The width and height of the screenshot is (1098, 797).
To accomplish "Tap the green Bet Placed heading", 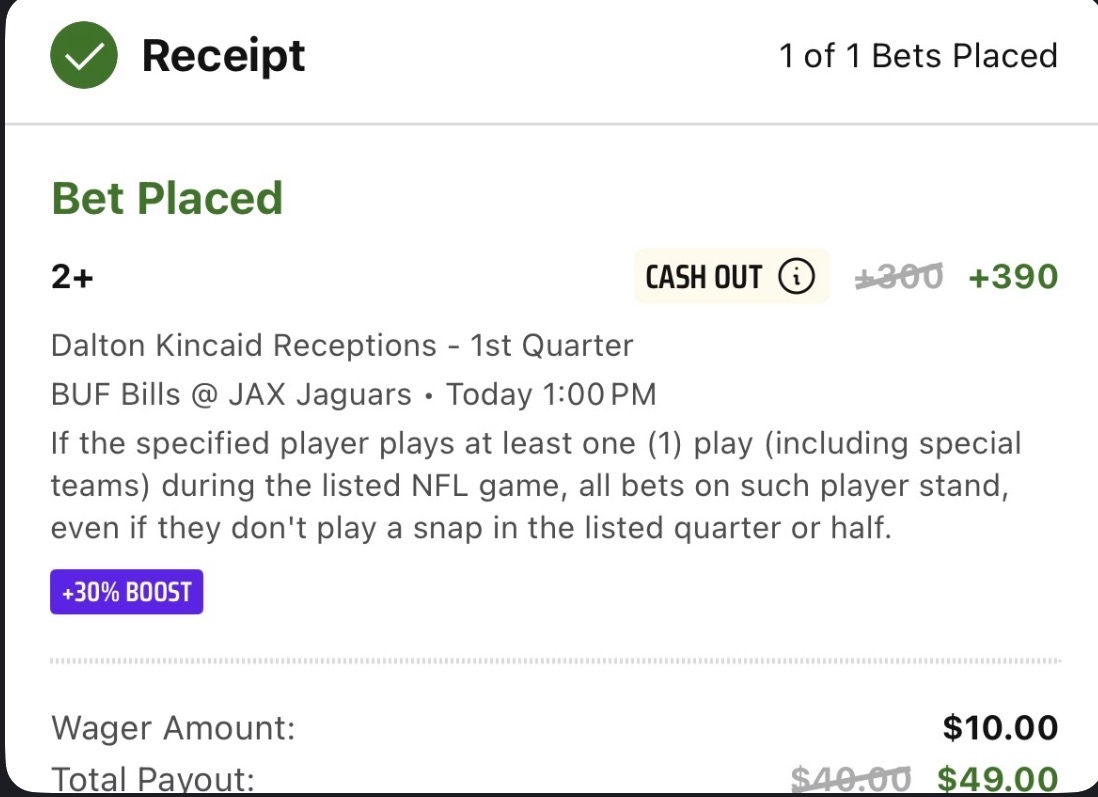I will (167, 198).
